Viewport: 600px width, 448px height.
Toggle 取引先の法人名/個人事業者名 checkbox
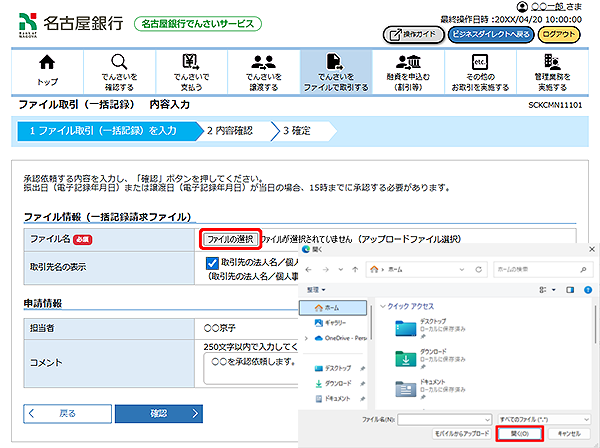211,264
